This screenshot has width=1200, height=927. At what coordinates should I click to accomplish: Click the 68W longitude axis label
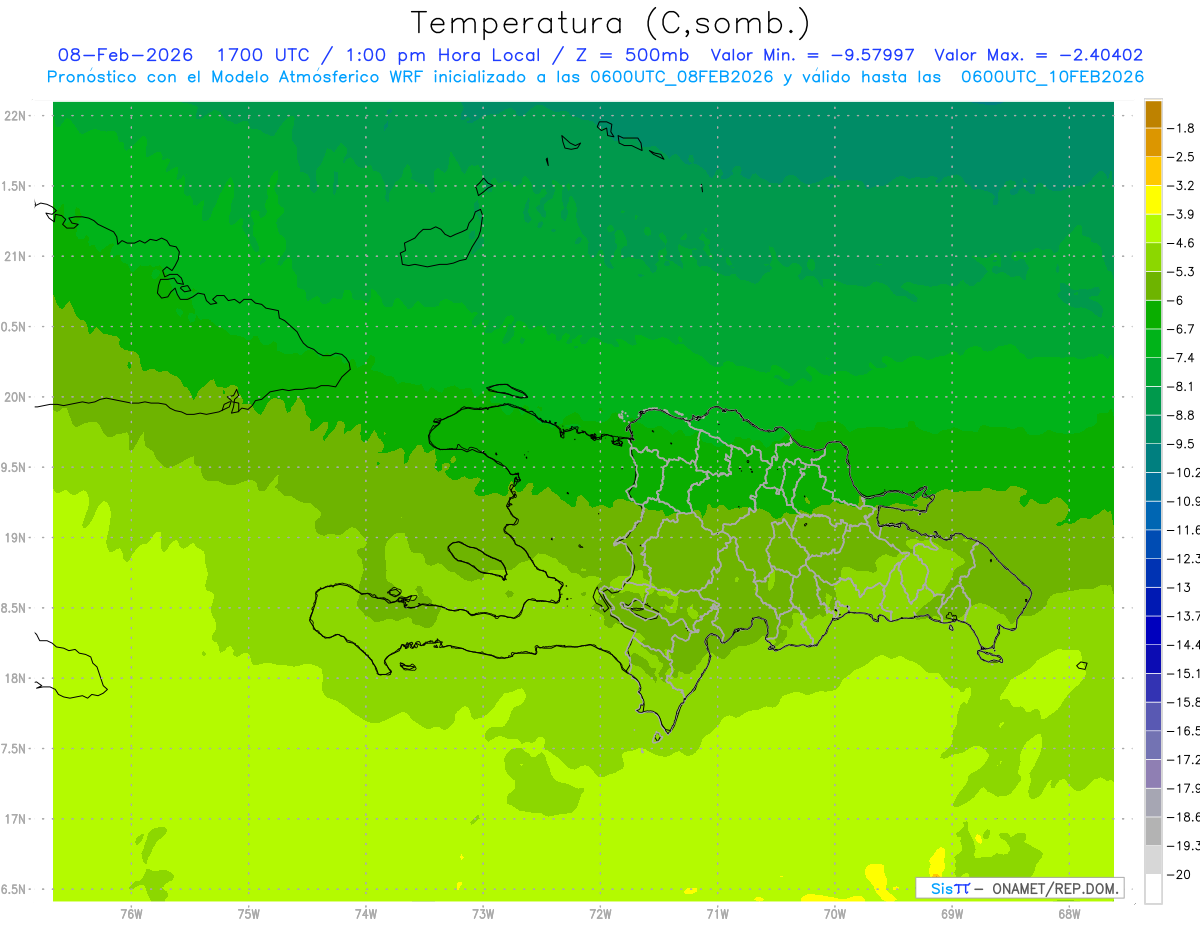click(1069, 914)
